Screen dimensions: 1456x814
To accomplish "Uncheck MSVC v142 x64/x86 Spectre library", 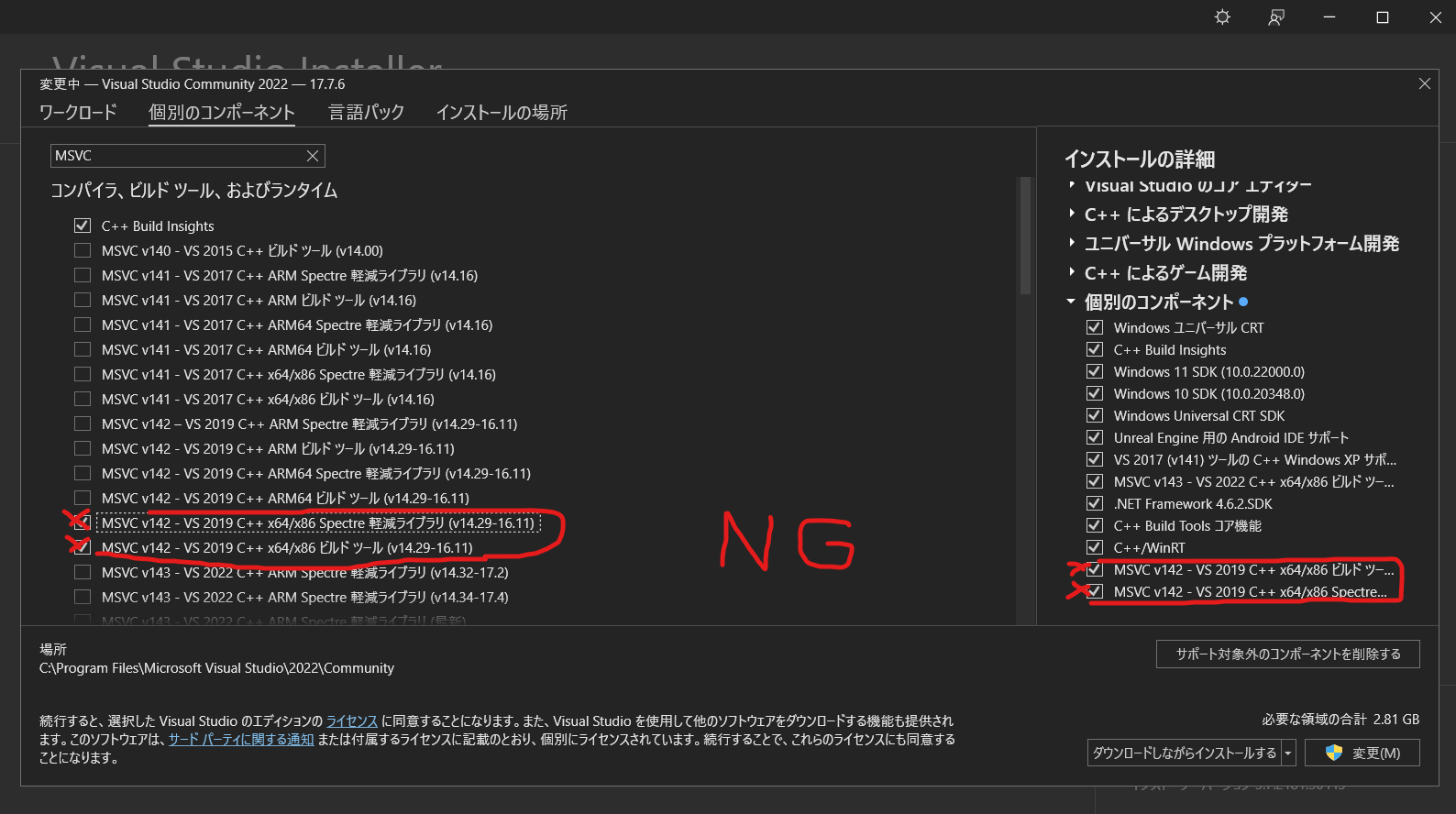I will [83, 522].
